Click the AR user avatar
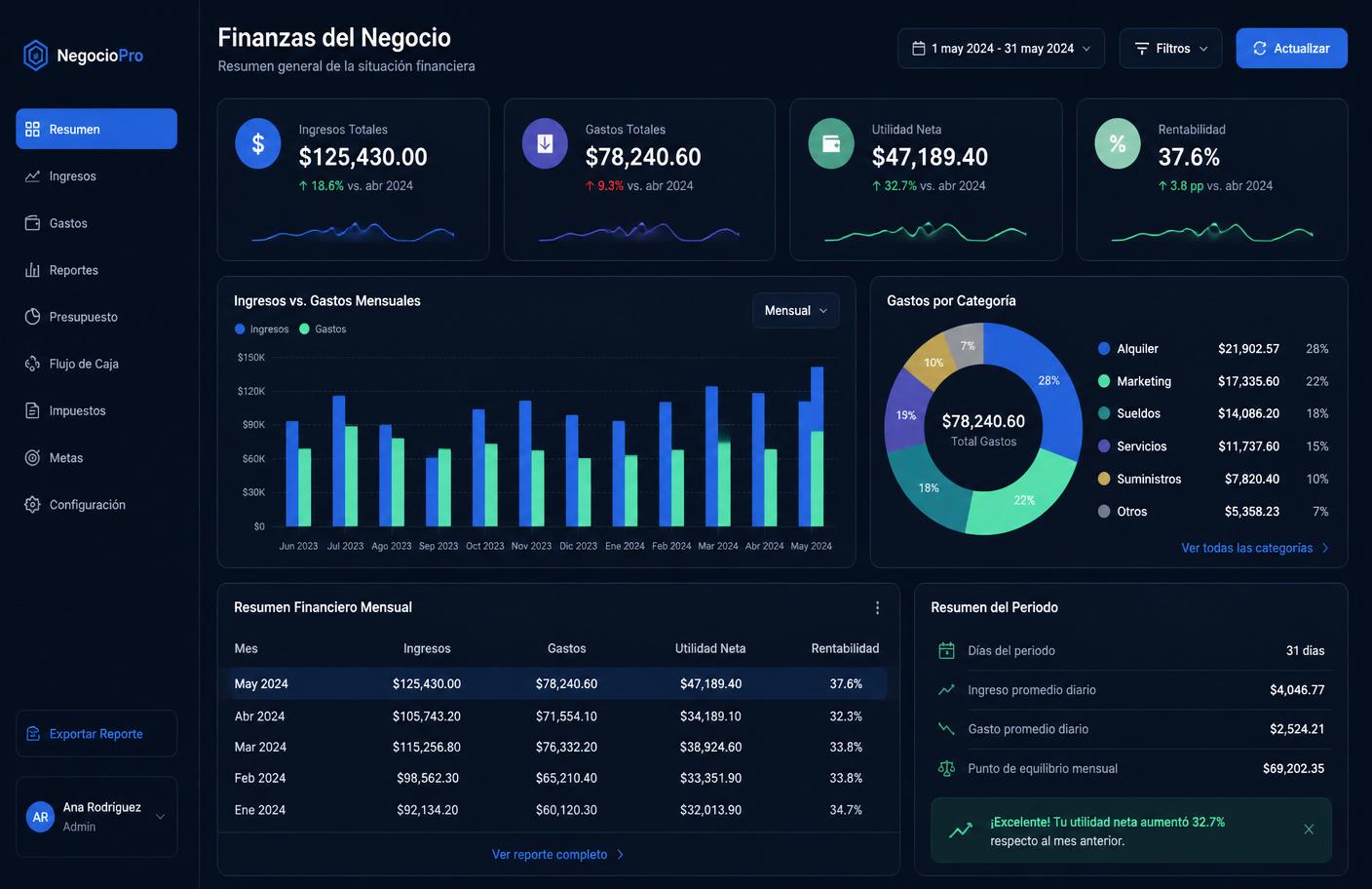Image resolution: width=1372 pixels, height=889 pixels. [40, 817]
